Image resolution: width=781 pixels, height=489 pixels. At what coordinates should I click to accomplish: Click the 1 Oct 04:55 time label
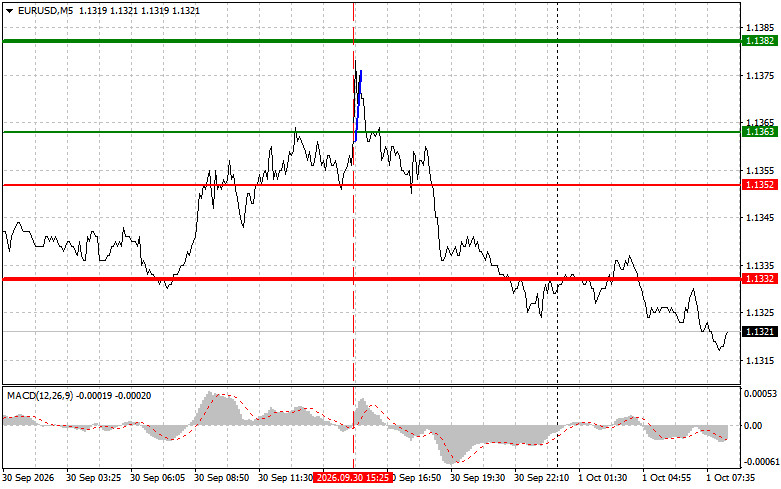pos(666,478)
